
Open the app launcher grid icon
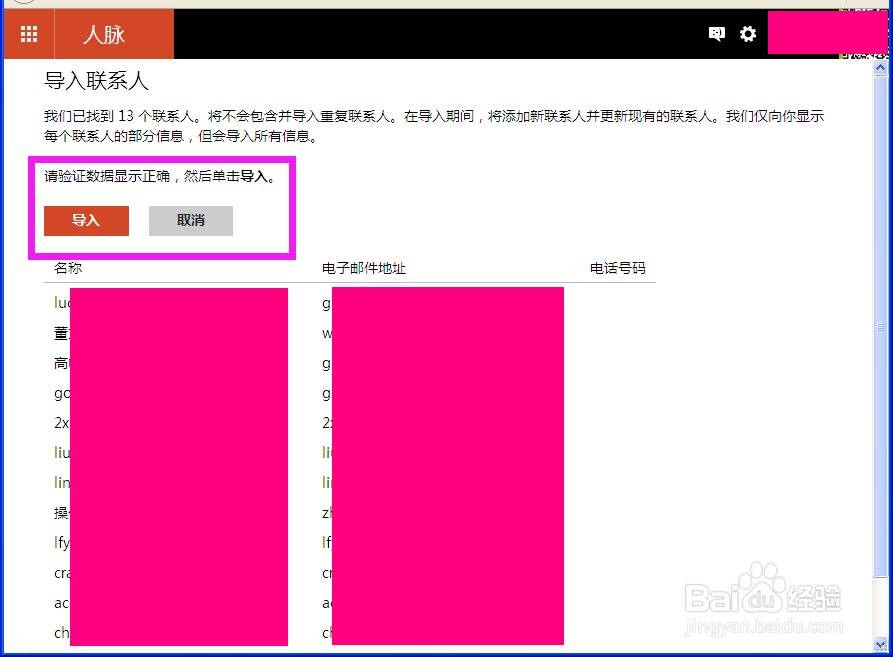pyautogui.click(x=28, y=33)
